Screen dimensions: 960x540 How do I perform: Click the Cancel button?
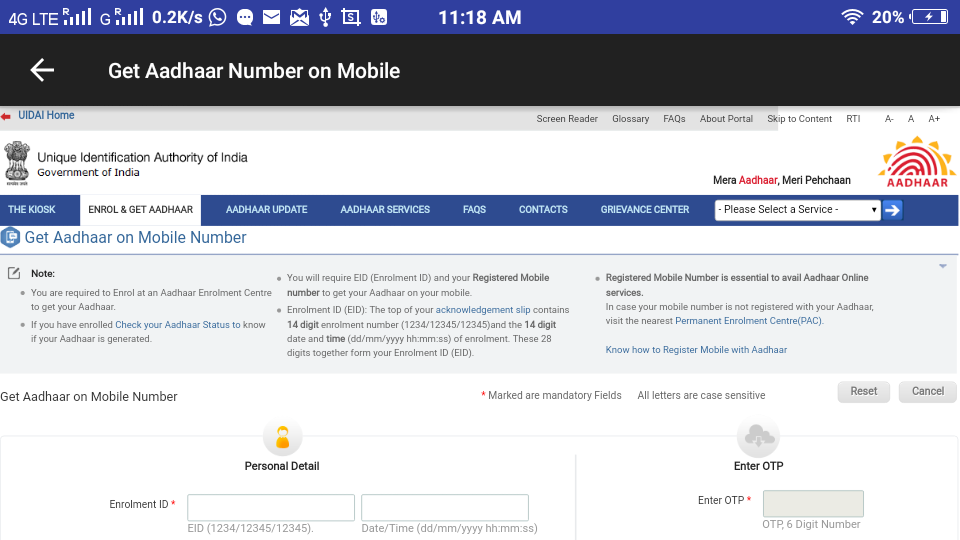pyautogui.click(x=928, y=391)
